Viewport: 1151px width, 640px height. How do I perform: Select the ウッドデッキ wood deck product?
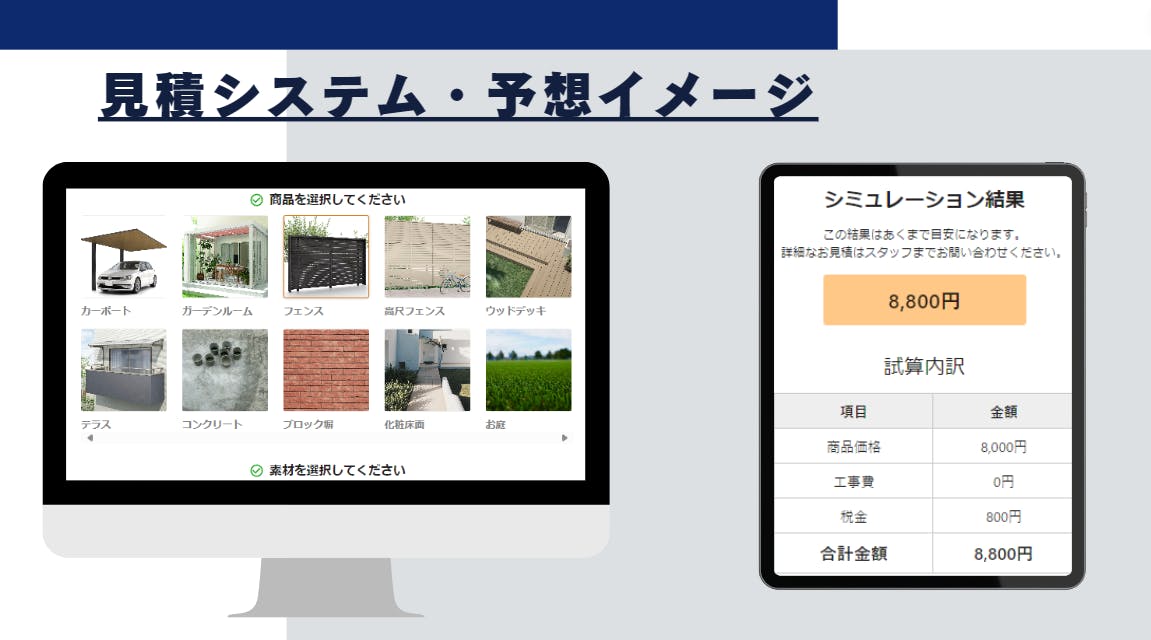click(528, 257)
